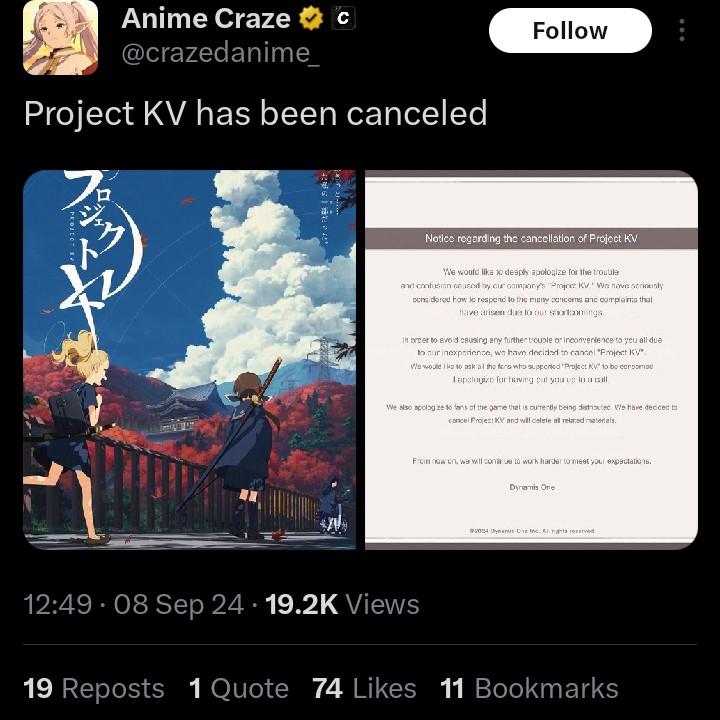720x720 pixels.
Task: Open Anime Craze's profile avatar
Action: coord(60,38)
